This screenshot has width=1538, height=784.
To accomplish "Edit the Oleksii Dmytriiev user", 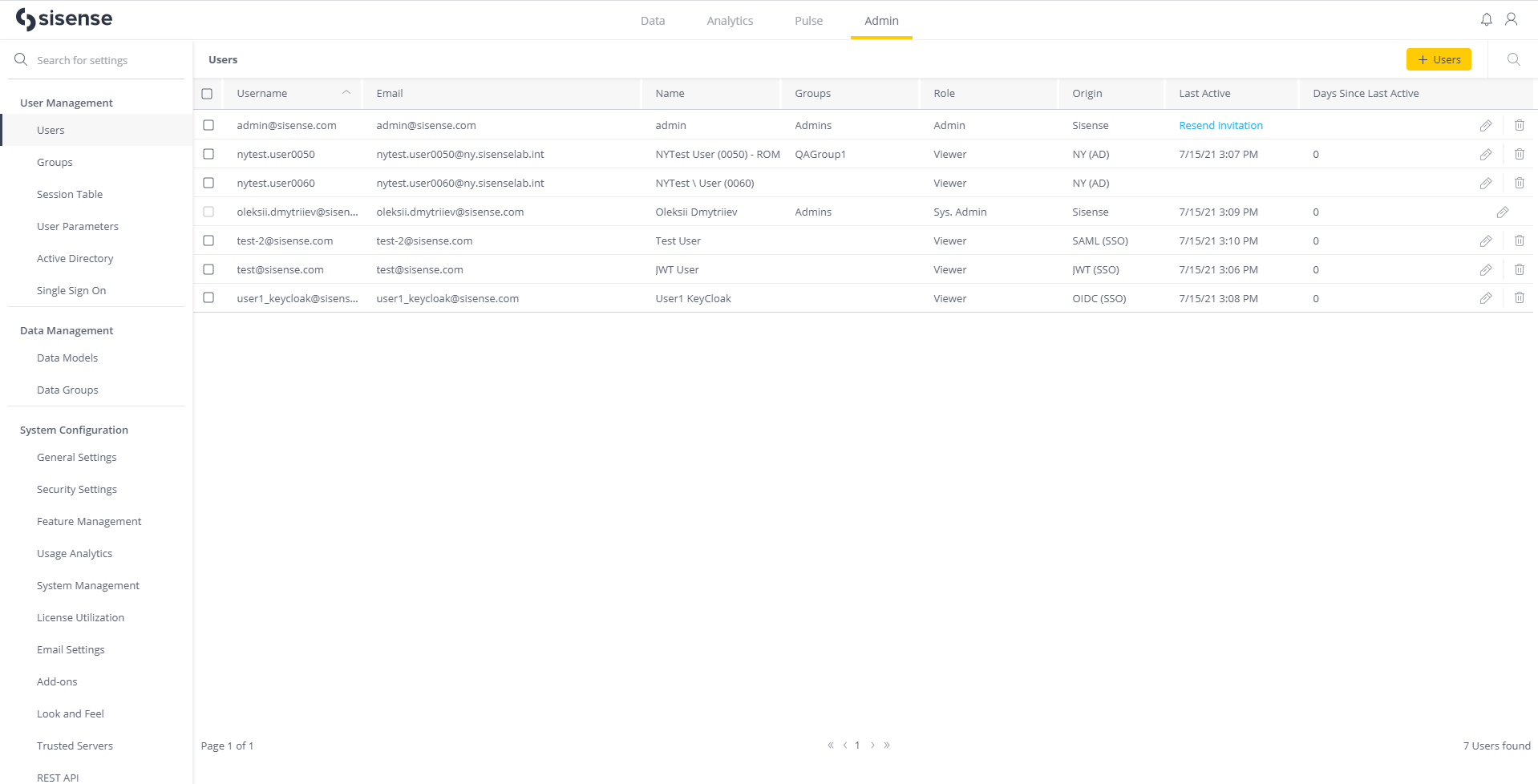I will [x=1503, y=212].
